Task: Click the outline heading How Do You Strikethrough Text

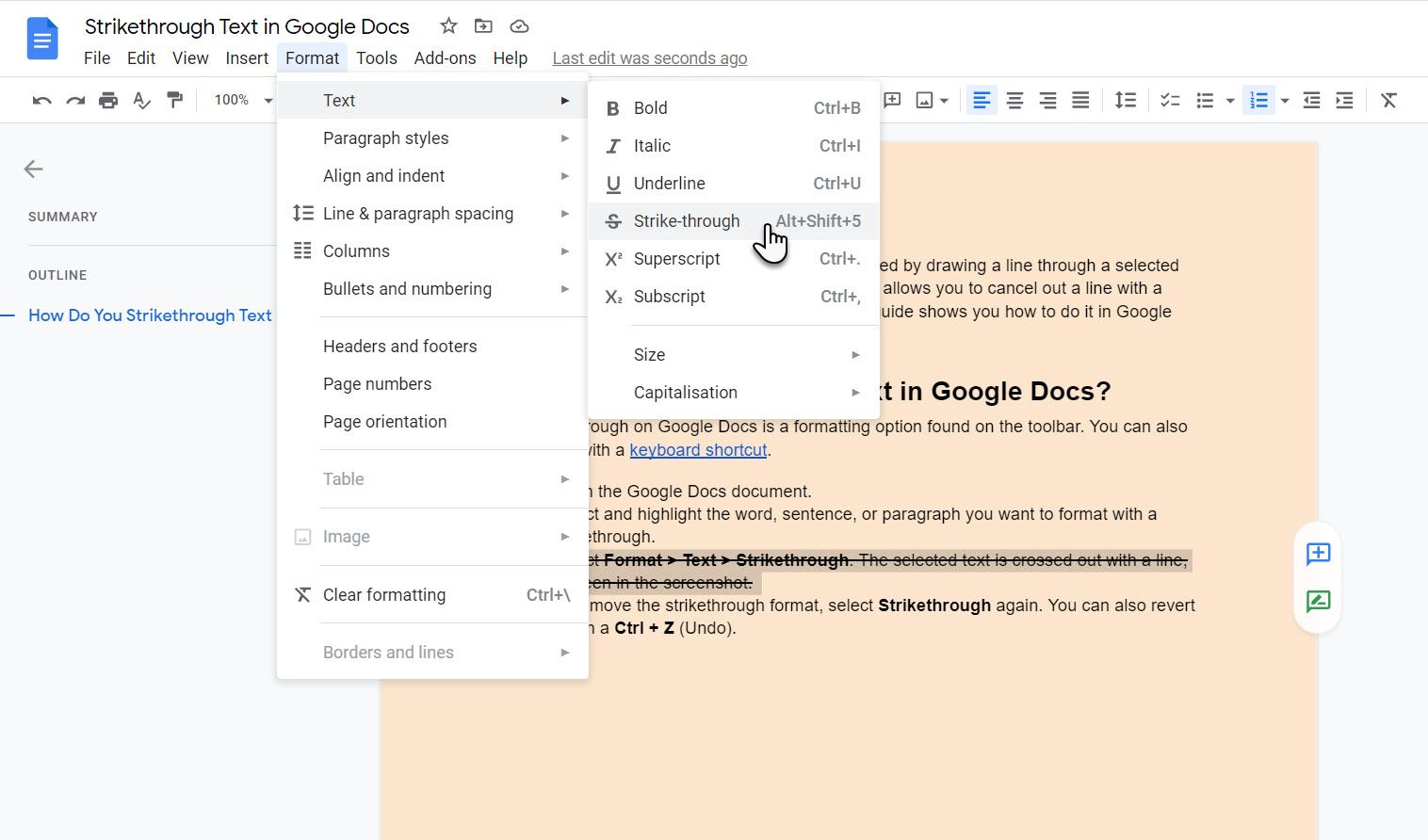Action: [x=150, y=315]
